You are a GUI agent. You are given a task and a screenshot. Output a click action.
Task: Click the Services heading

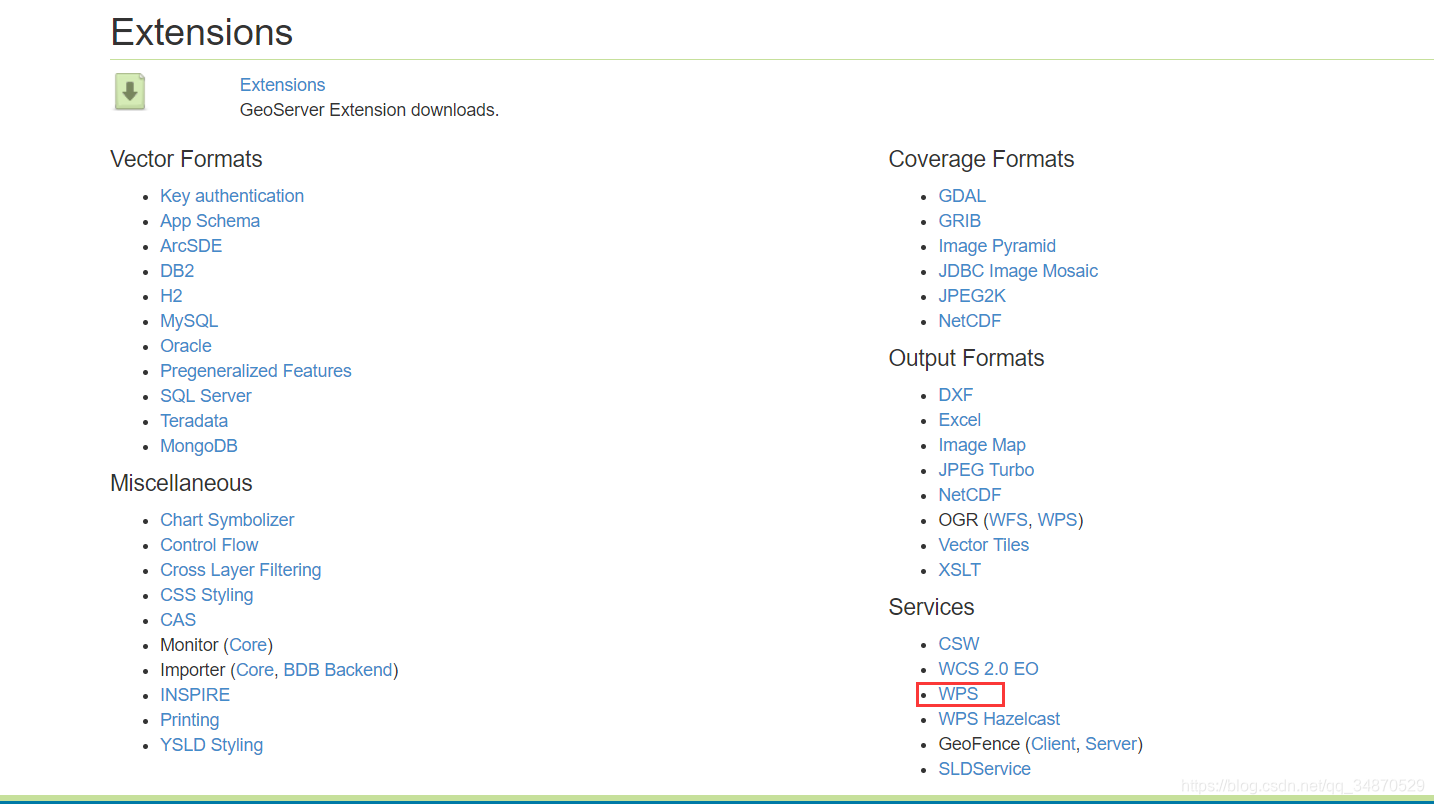click(x=931, y=607)
